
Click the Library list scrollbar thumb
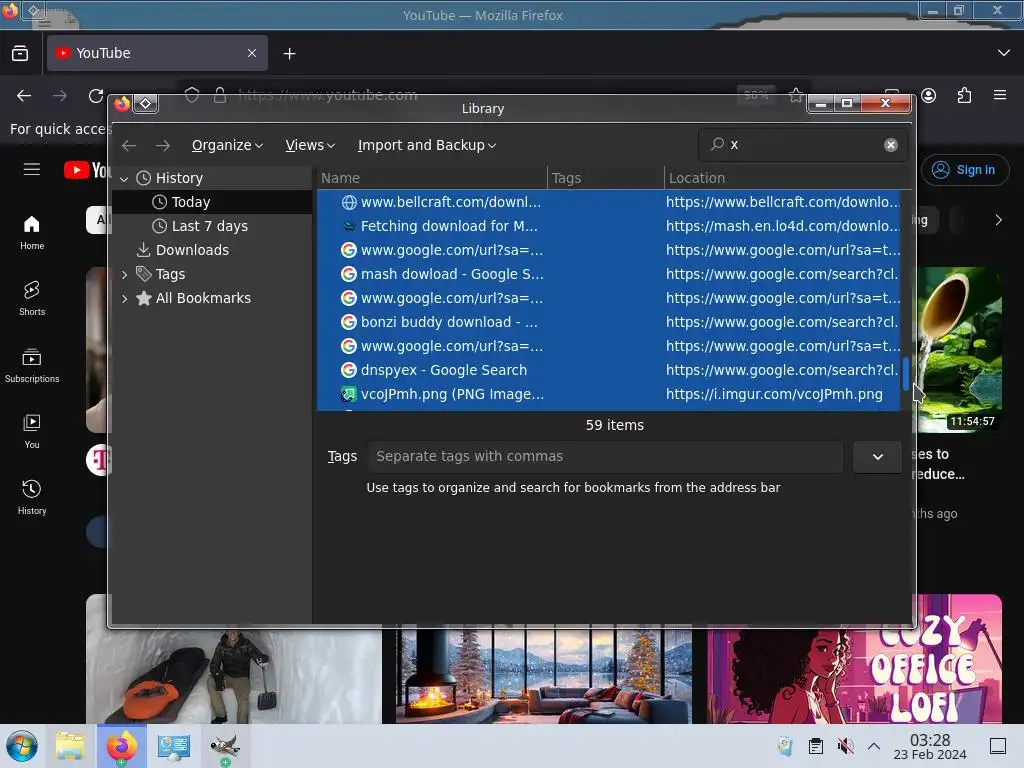906,374
